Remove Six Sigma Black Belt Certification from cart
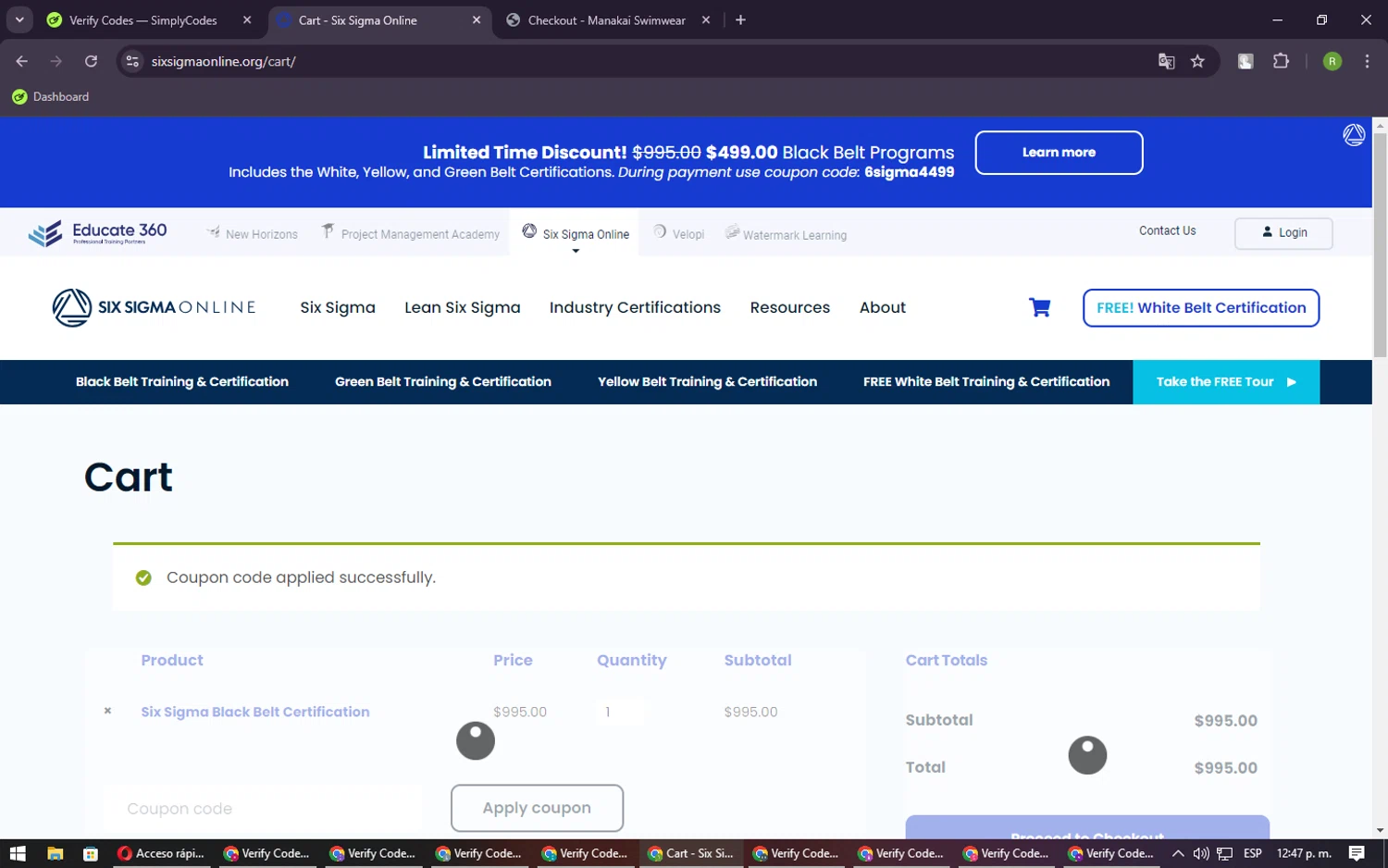1388x868 pixels. point(107,711)
